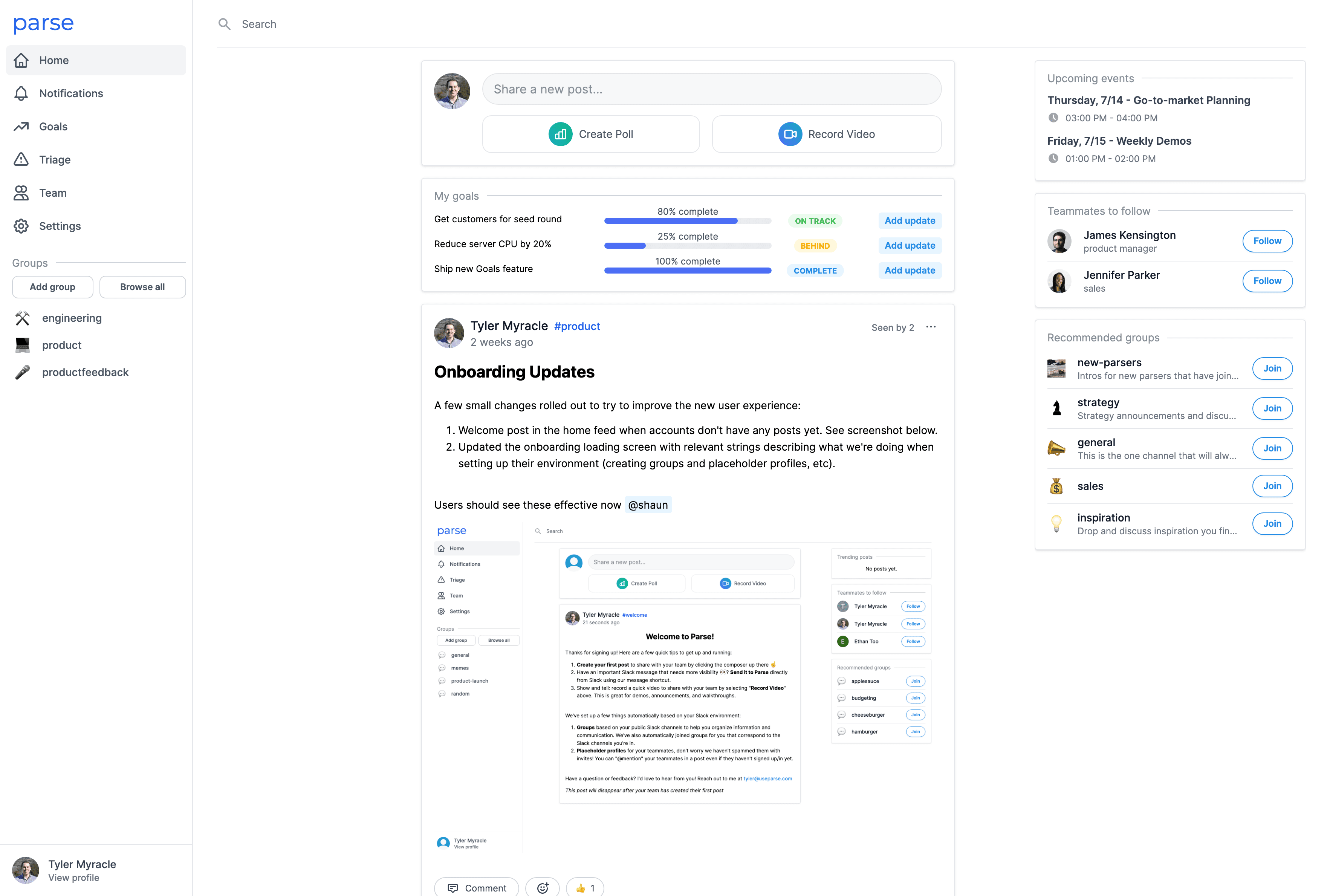The height and width of the screenshot is (896, 1330).
Task: Go to the Home menu item
Action: point(54,60)
